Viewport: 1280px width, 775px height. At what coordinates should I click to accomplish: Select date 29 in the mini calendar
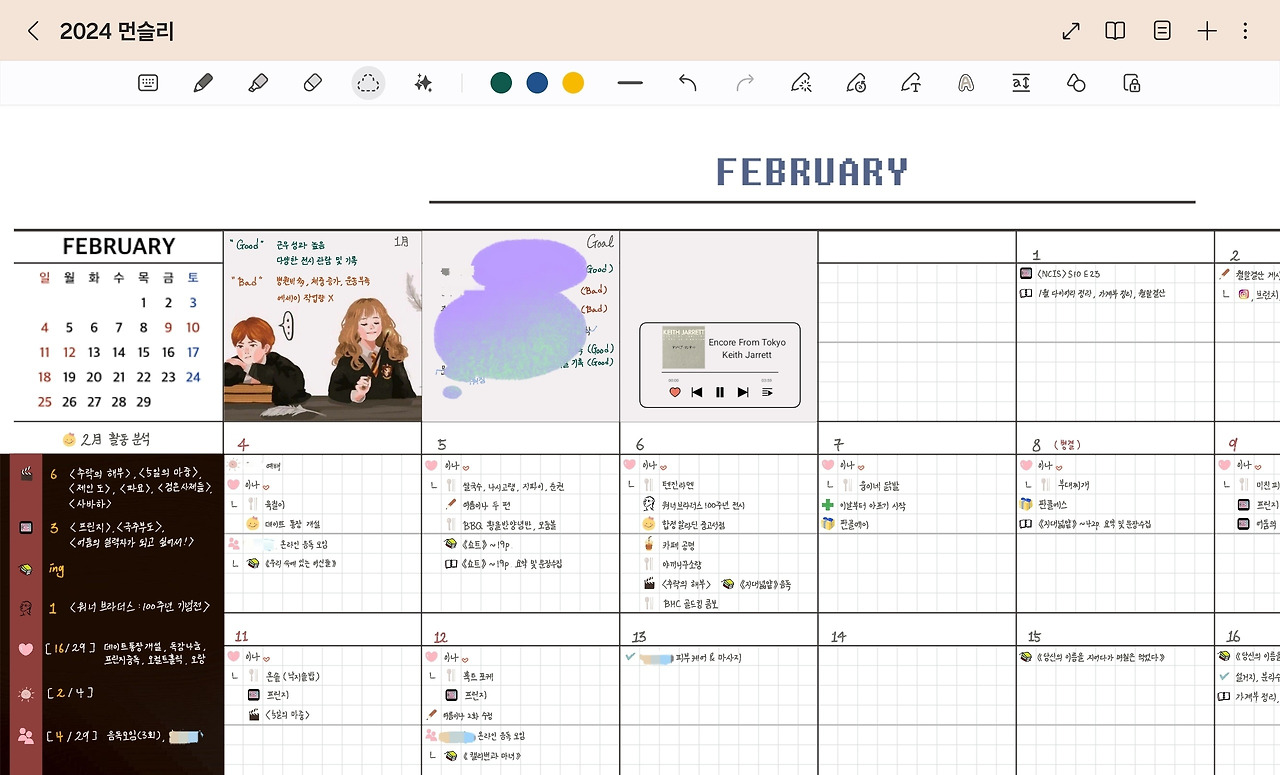[x=144, y=402]
